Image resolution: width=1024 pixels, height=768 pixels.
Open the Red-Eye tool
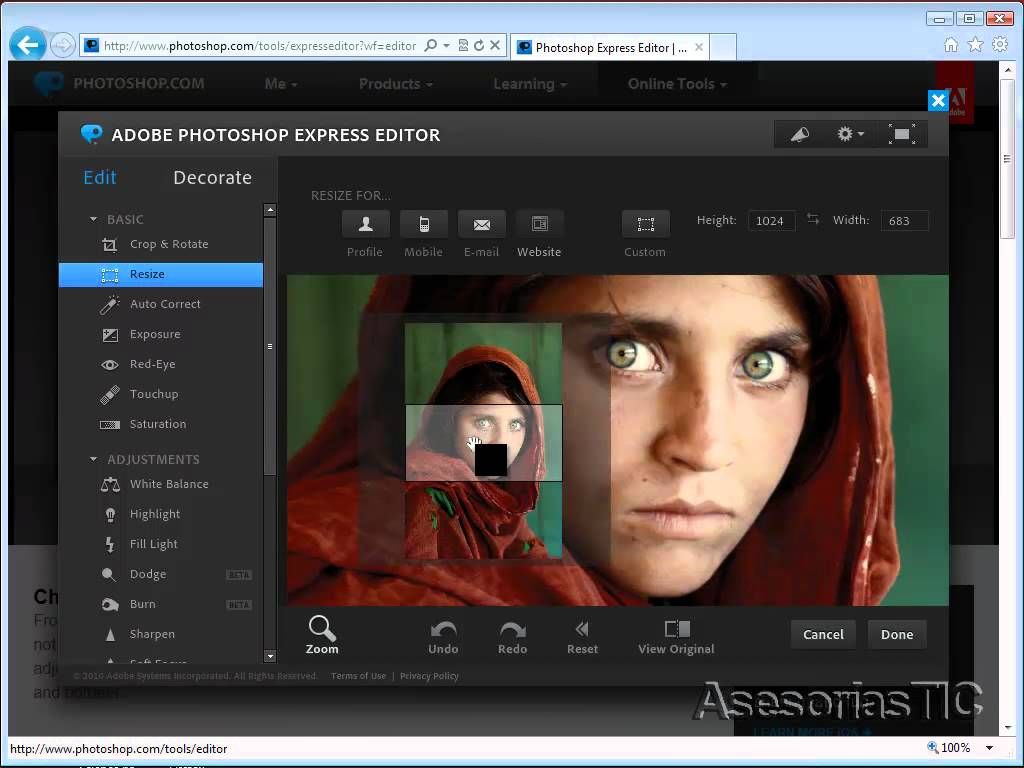pyautogui.click(x=152, y=364)
